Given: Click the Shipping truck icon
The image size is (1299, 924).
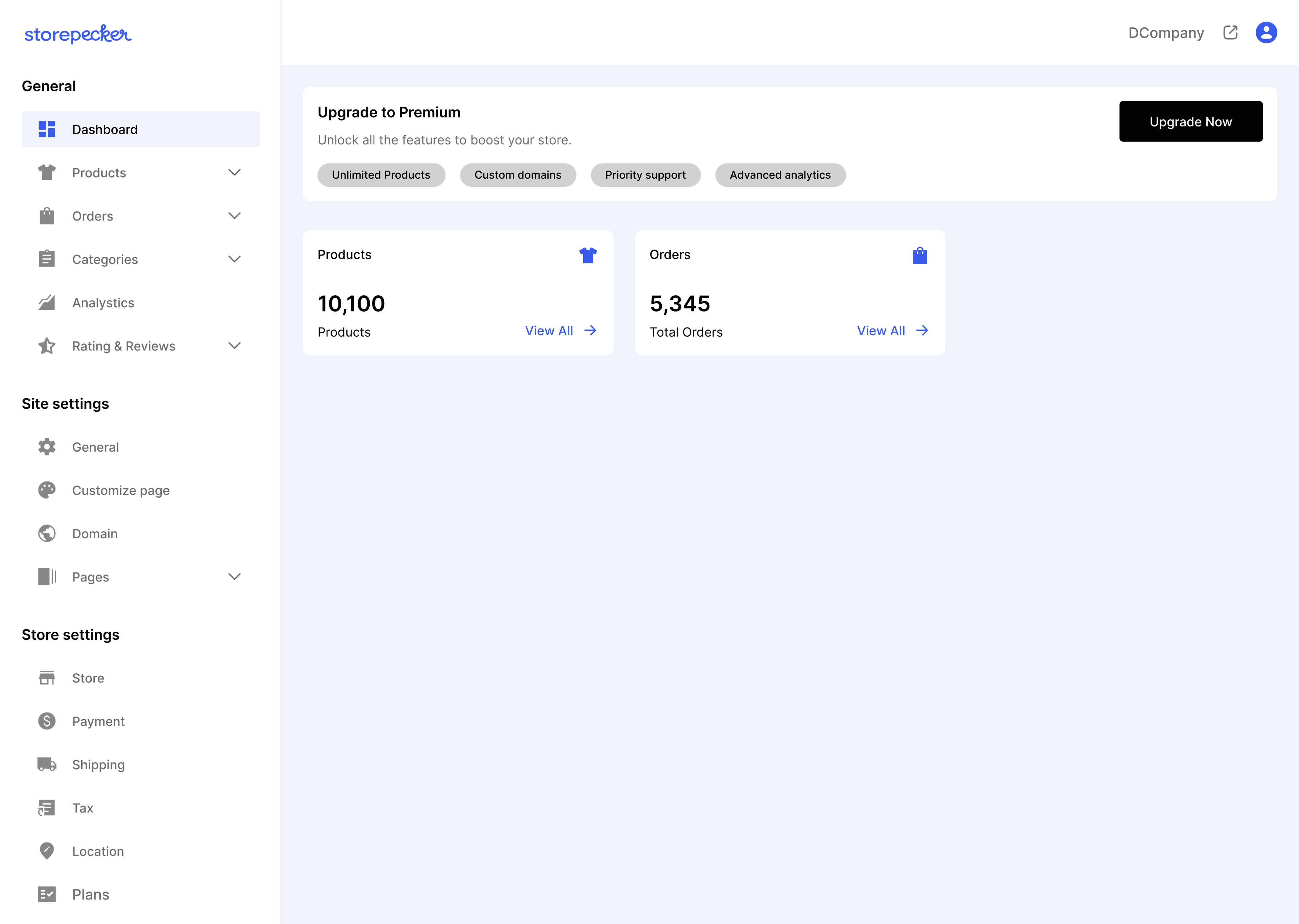Looking at the screenshot, I should coord(47,764).
